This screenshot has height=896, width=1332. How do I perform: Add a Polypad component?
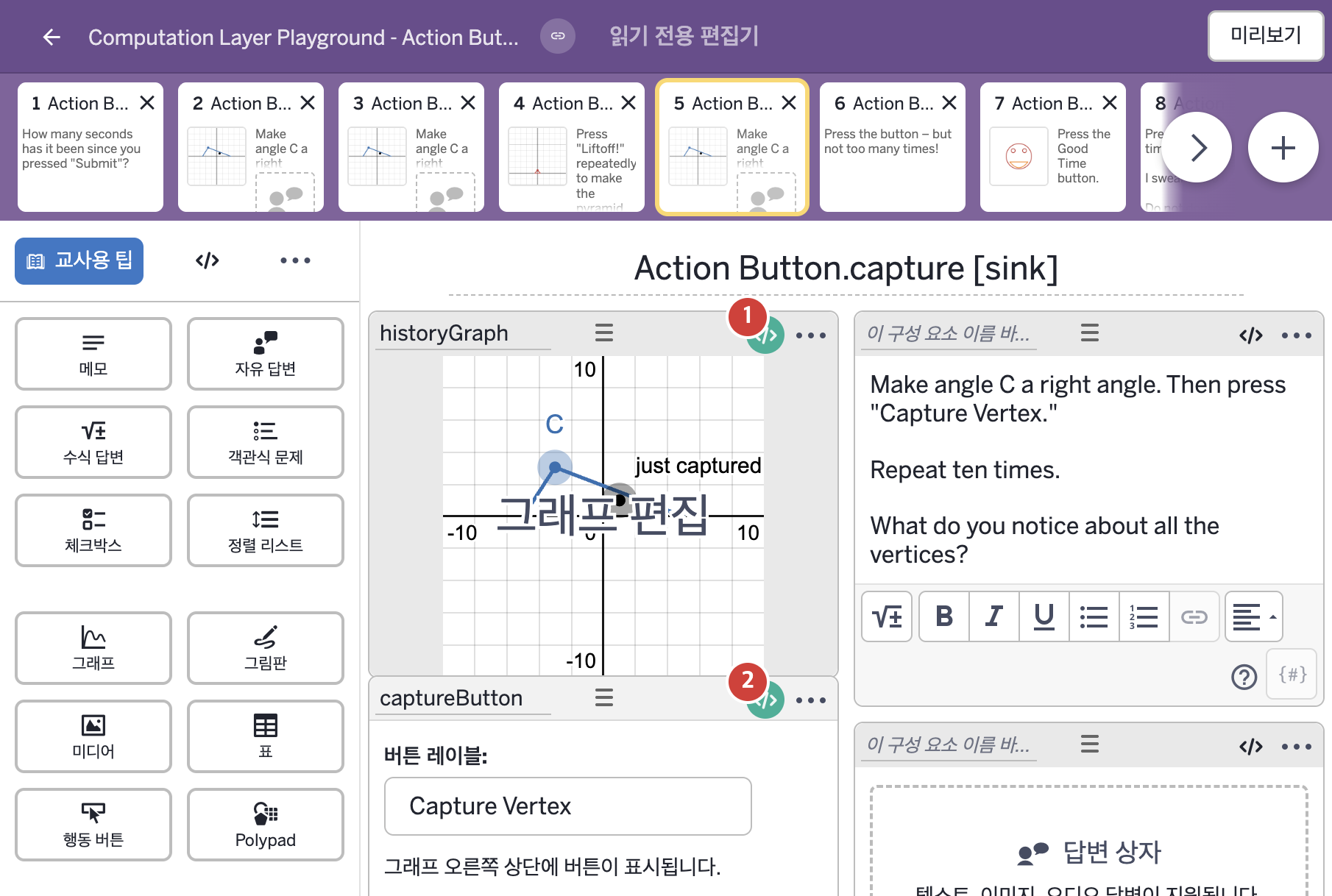(x=266, y=825)
